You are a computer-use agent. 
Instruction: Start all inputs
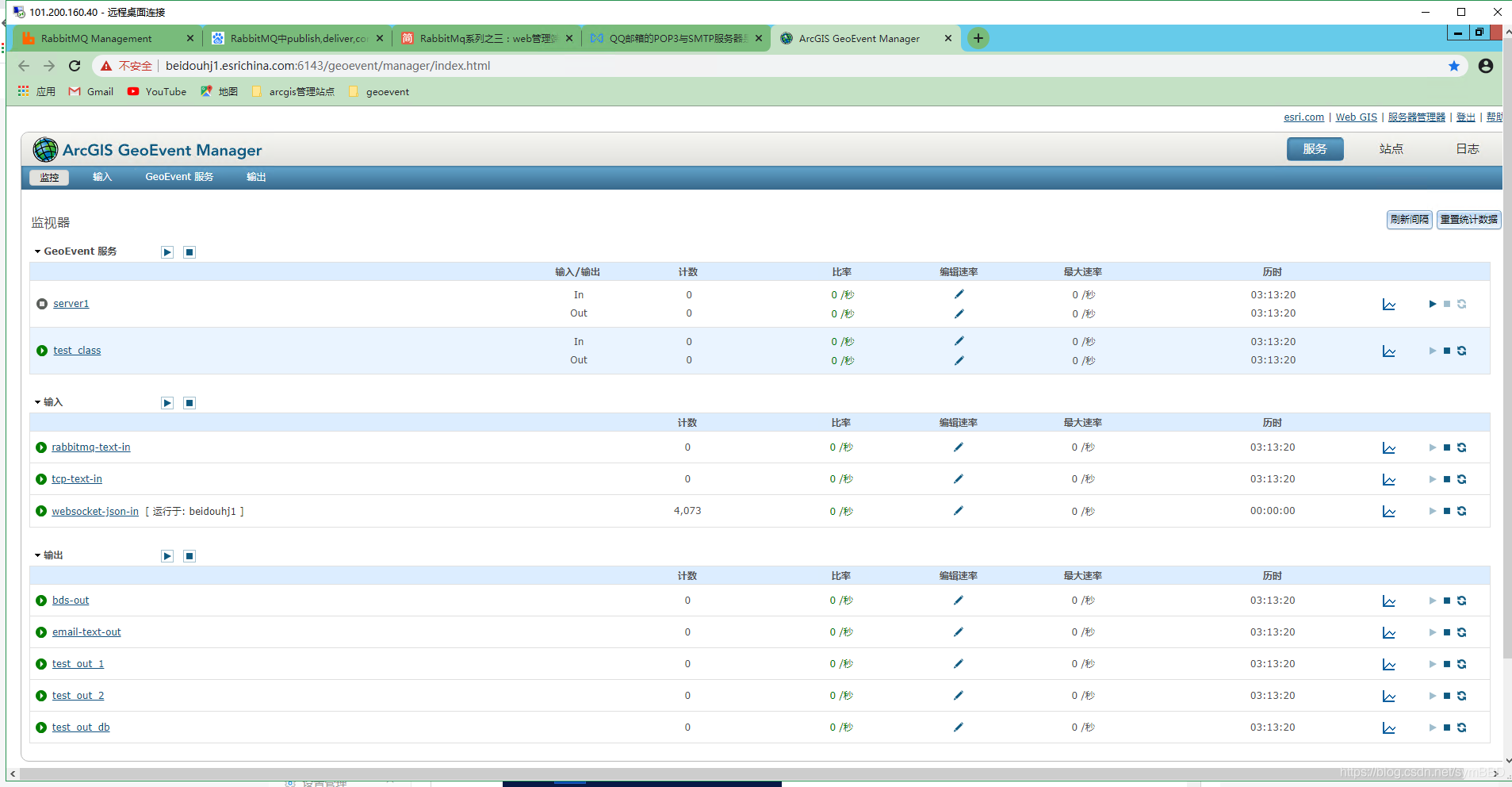pyautogui.click(x=167, y=403)
